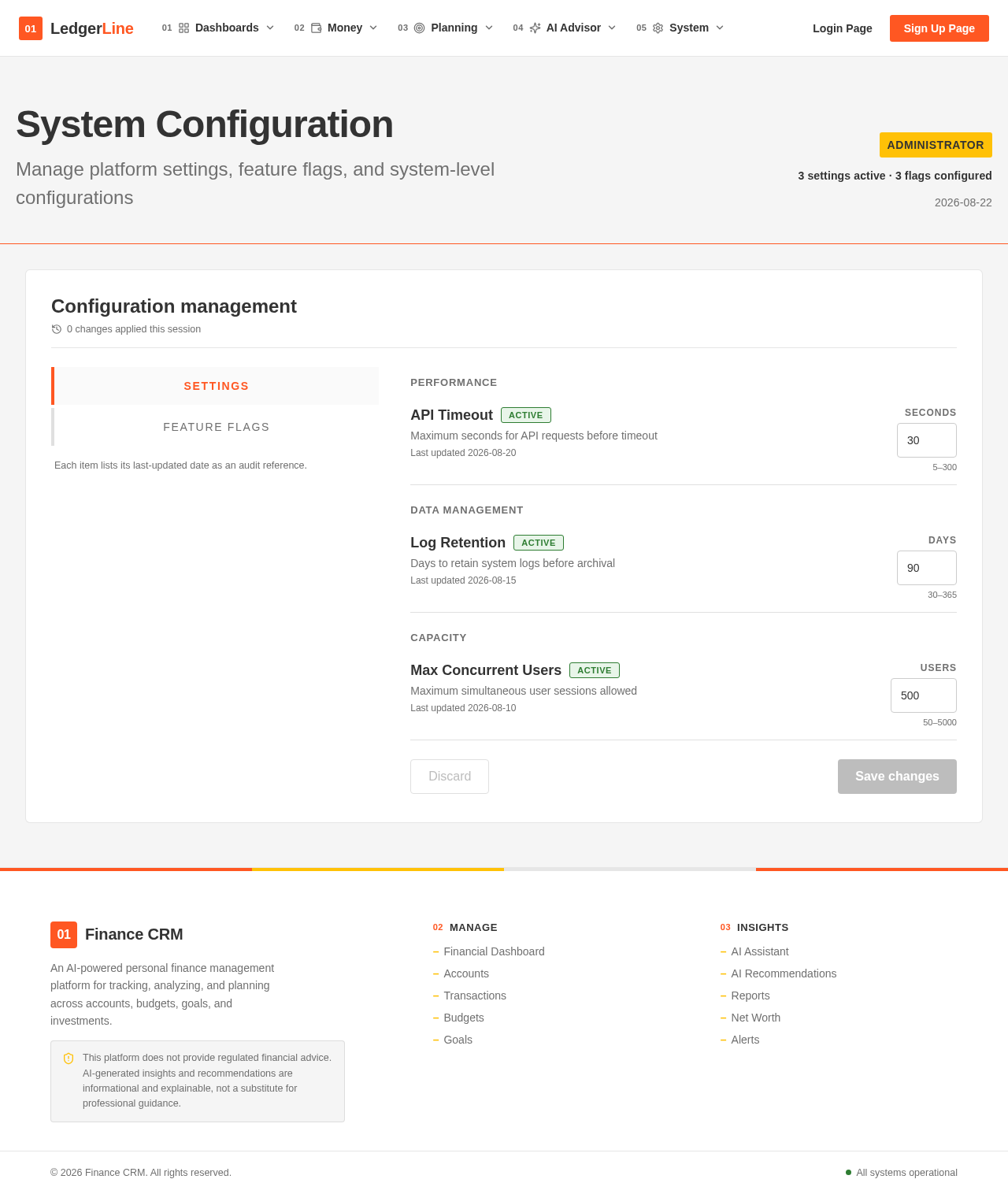Viewport: 1008px width, 1194px height.
Task: Click 'All systems operational' status text
Action: 906,1173
